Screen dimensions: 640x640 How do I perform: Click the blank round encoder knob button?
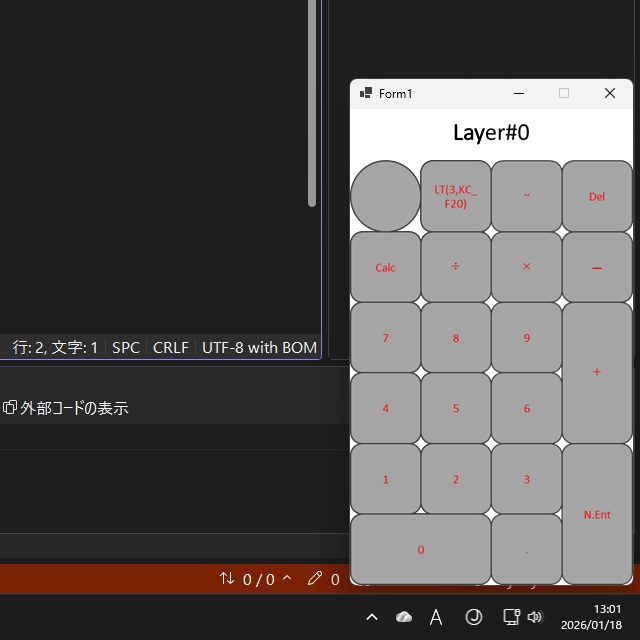point(386,196)
